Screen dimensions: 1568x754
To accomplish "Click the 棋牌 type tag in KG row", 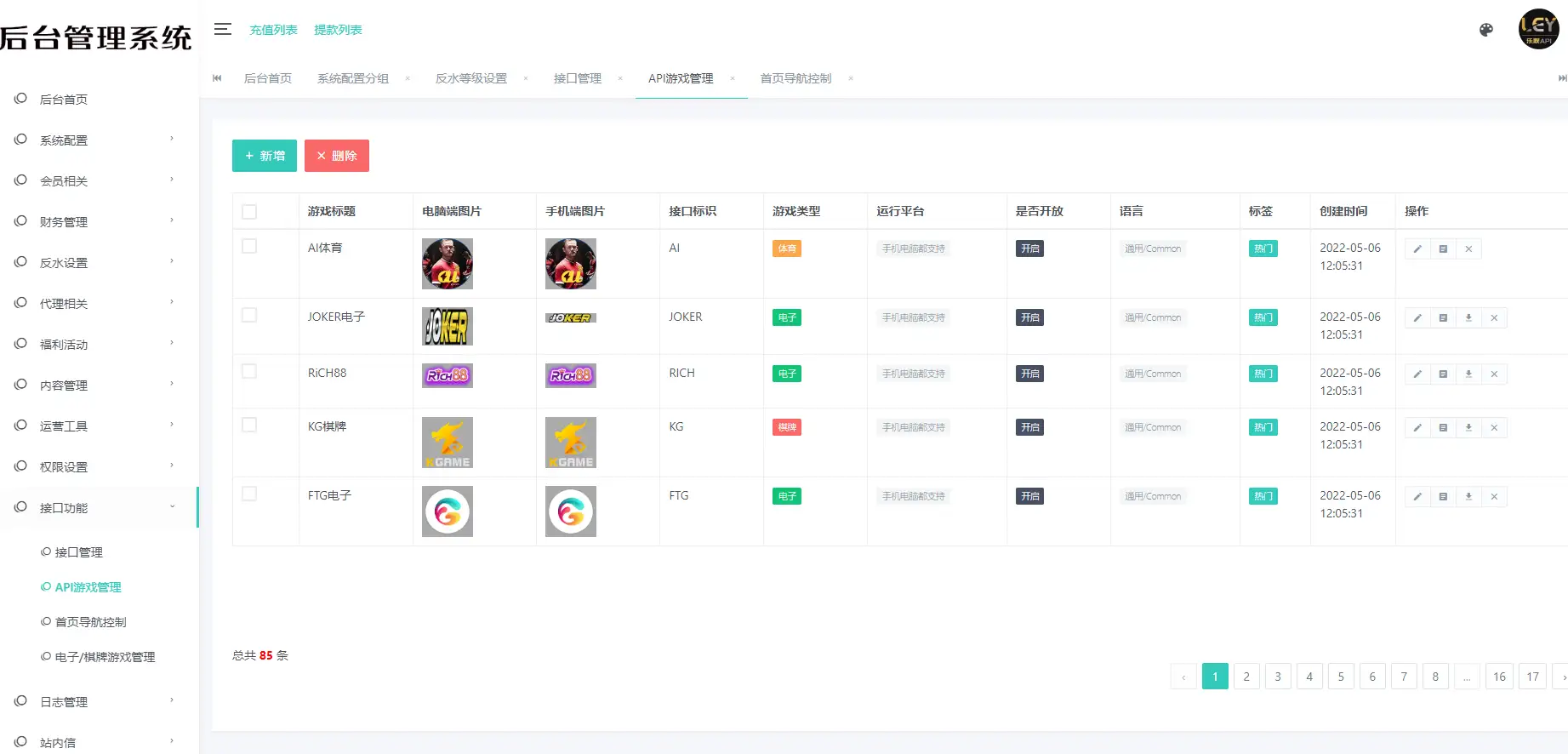I will (x=787, y=427).
